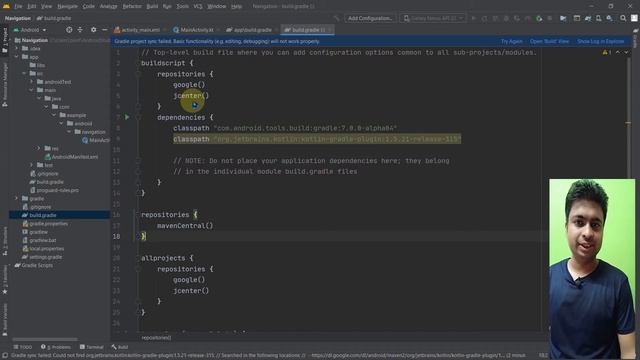Click the Search Everywhere magnifier icon
Viewport: 640px width, 360px height.
point(623,18)
